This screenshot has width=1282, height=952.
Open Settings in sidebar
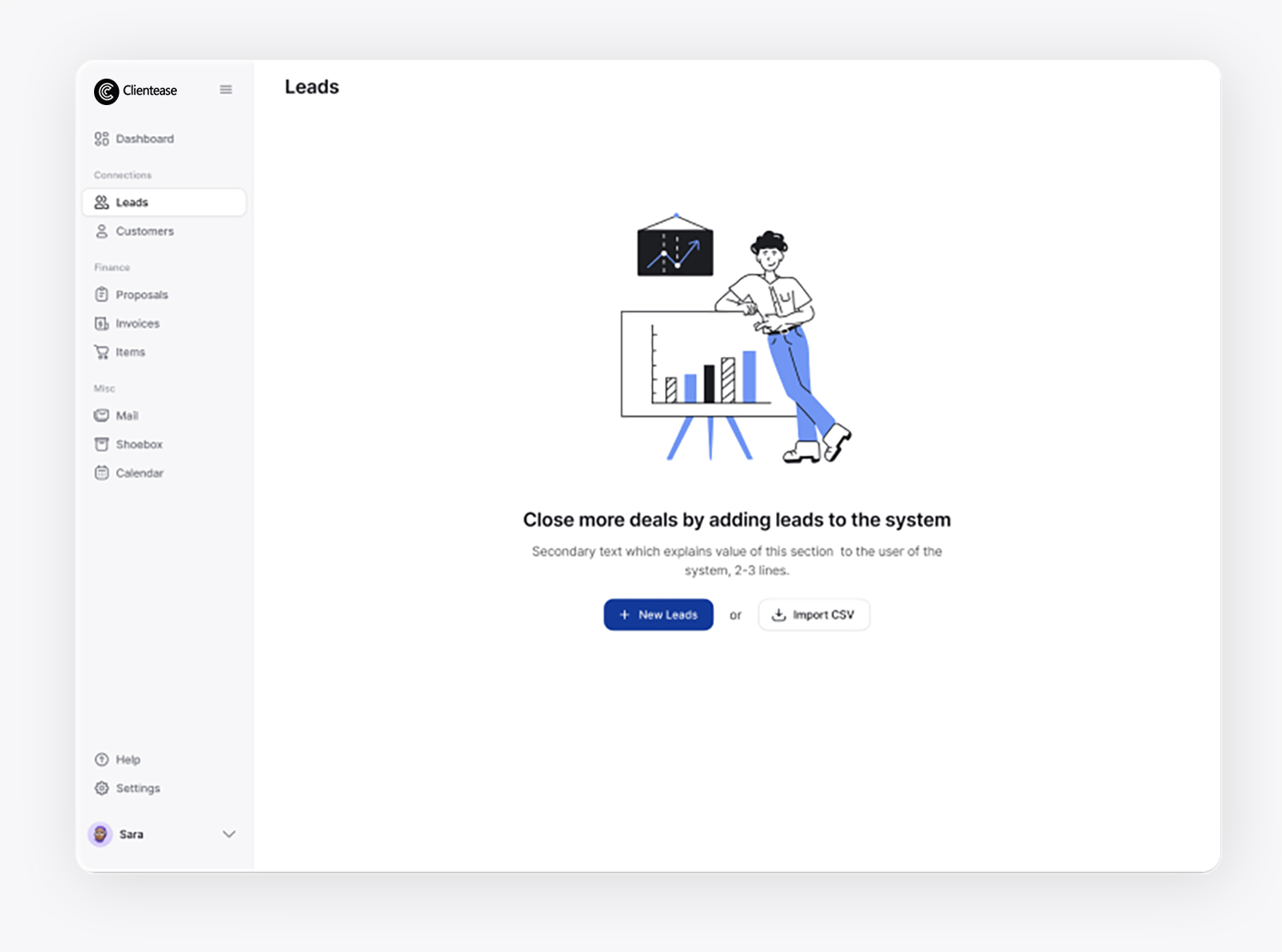click(x=164, y=788)
